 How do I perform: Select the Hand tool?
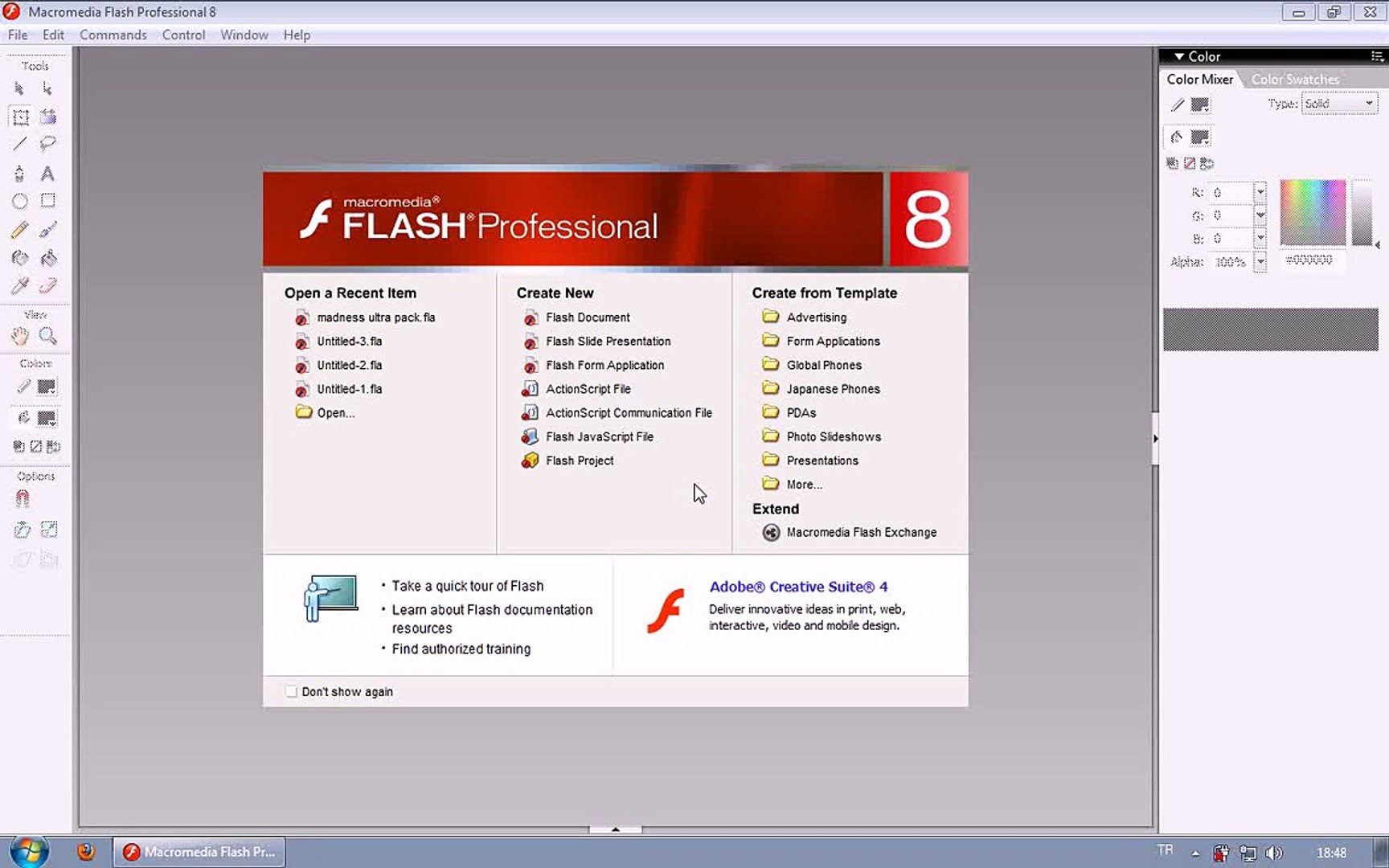[19, 336]
